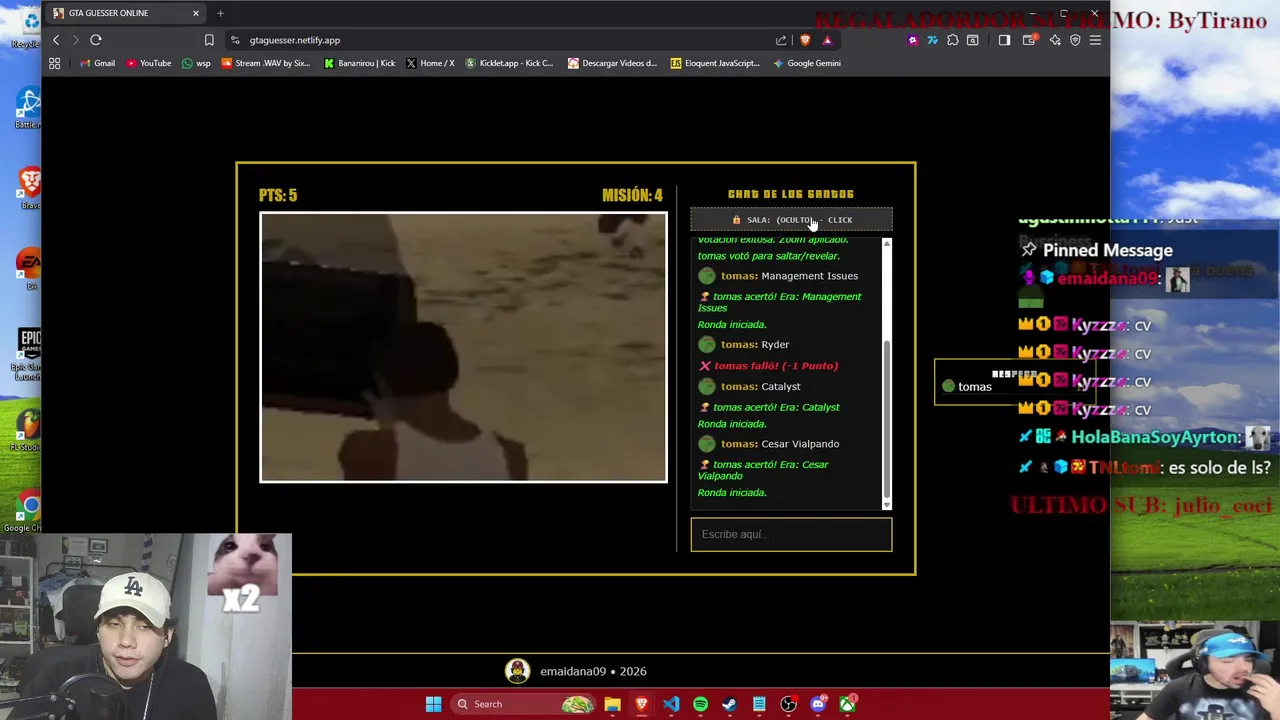Open Brave Leo AI sparkle icon

pyautogui.click(x=1055, y=40)
